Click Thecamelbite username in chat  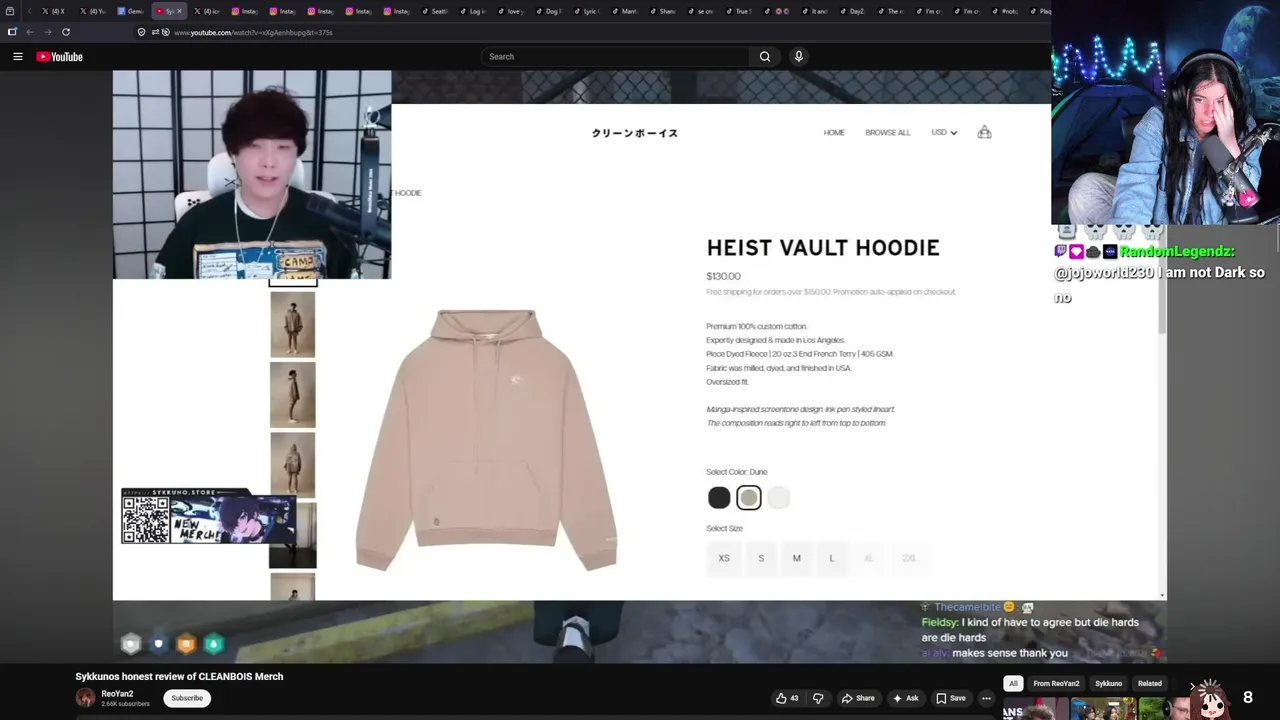[x=967, y=607]
